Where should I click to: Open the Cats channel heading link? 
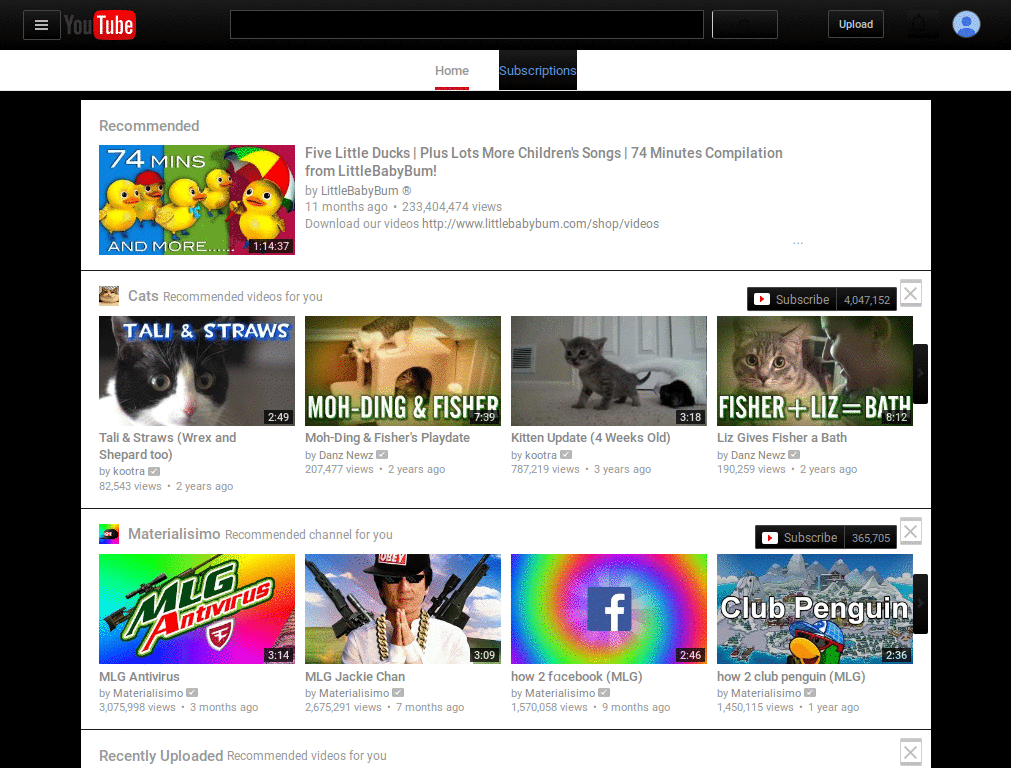[x=143, y=296]
